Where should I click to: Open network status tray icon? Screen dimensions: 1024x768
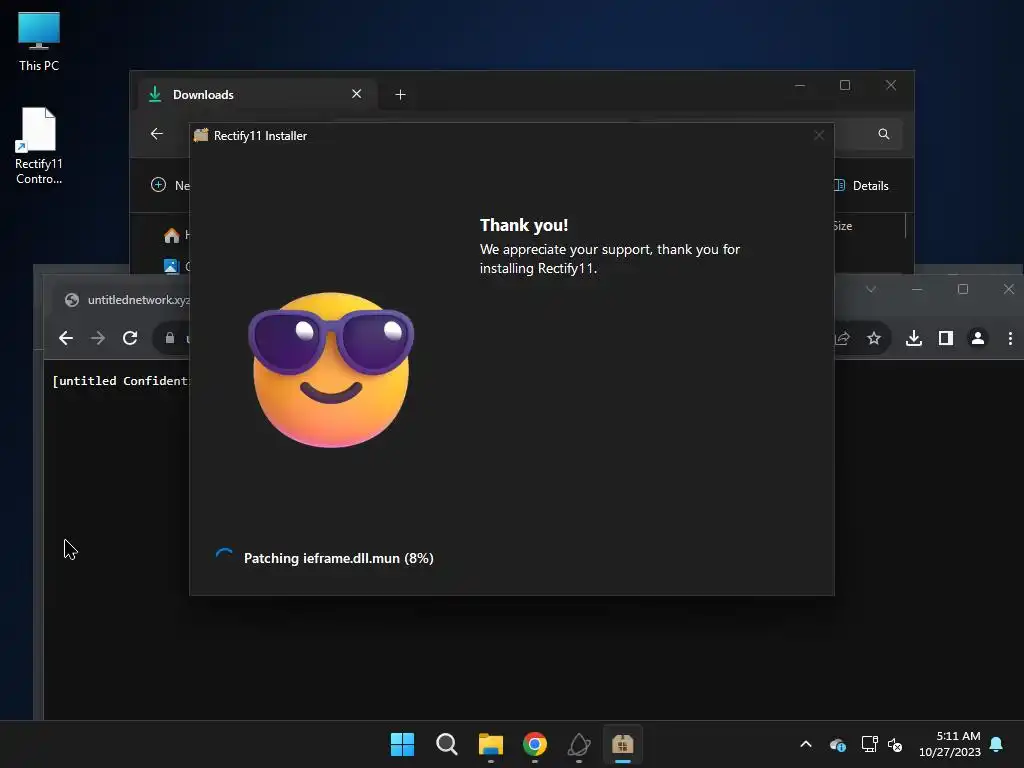click(x=869, y=744)
